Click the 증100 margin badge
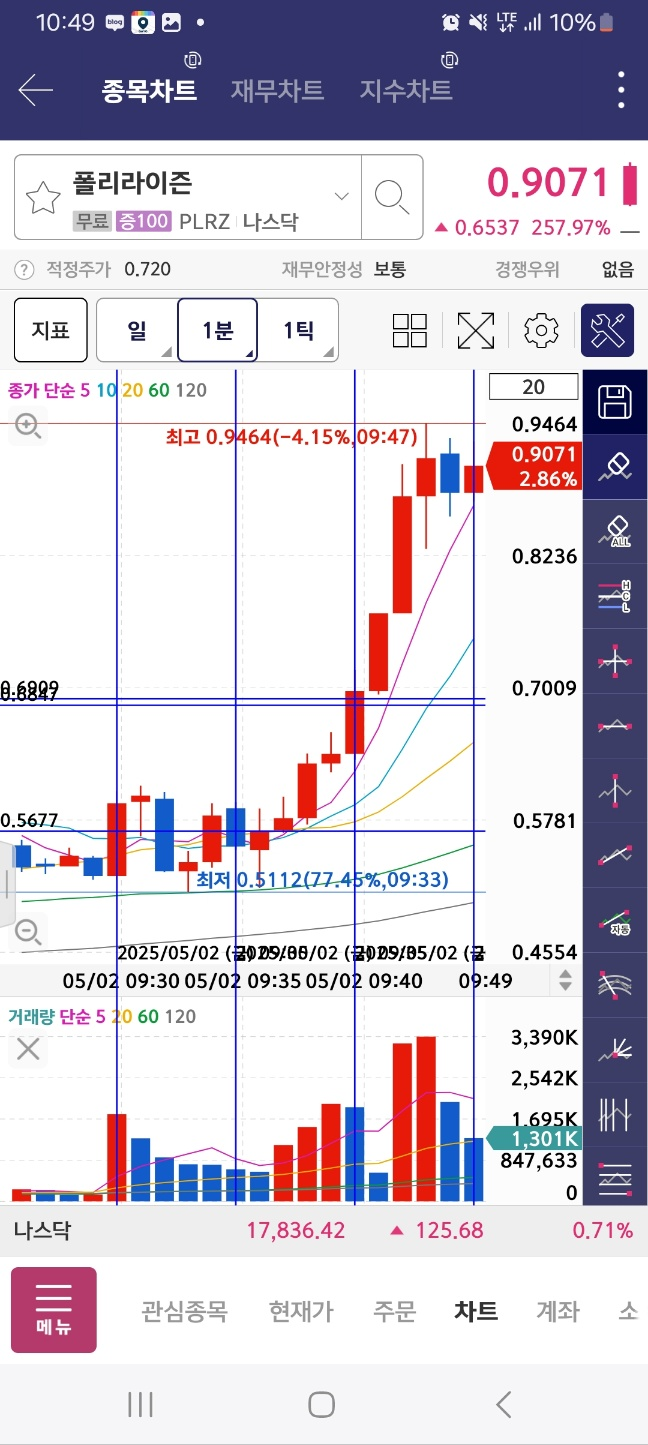648x1445 pixels. pos(144,222)
